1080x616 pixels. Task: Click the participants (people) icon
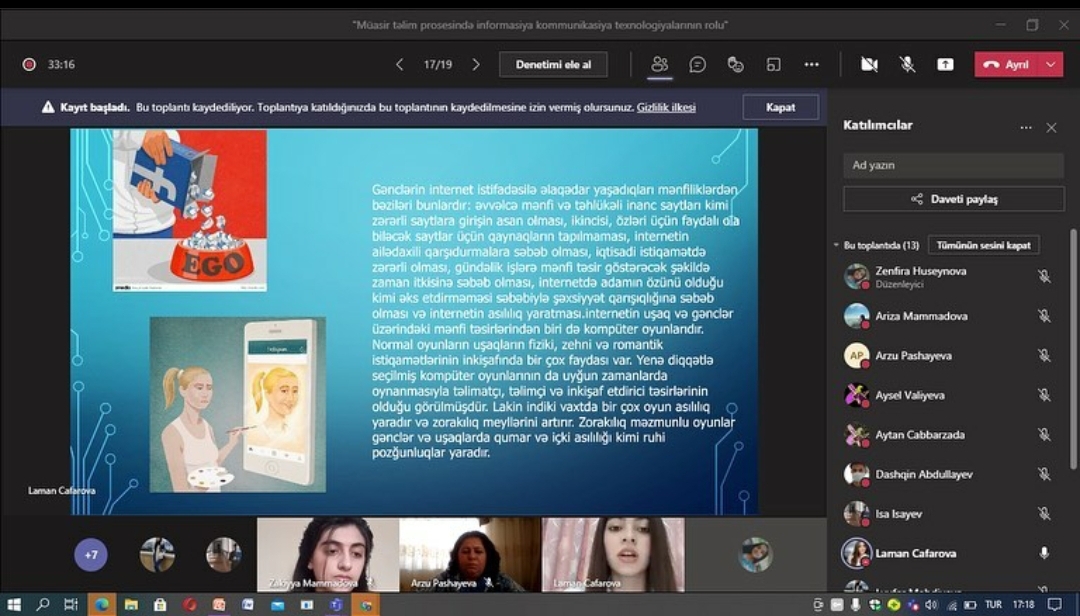(659, 64)
